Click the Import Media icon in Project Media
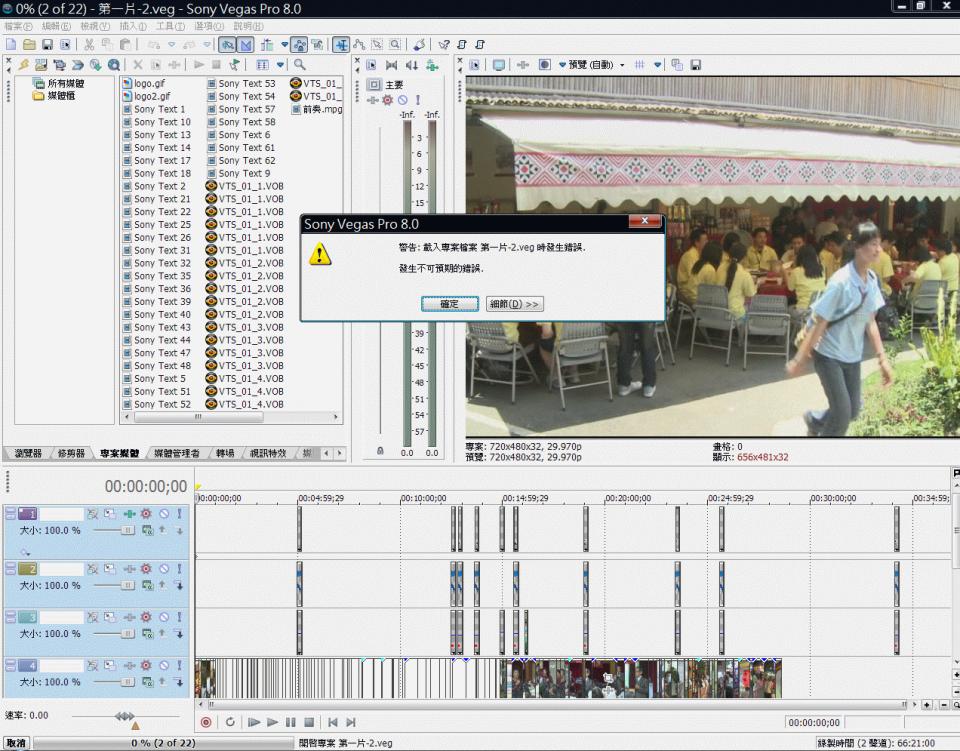Screen dimensions: 960x751 click(40, 65)
